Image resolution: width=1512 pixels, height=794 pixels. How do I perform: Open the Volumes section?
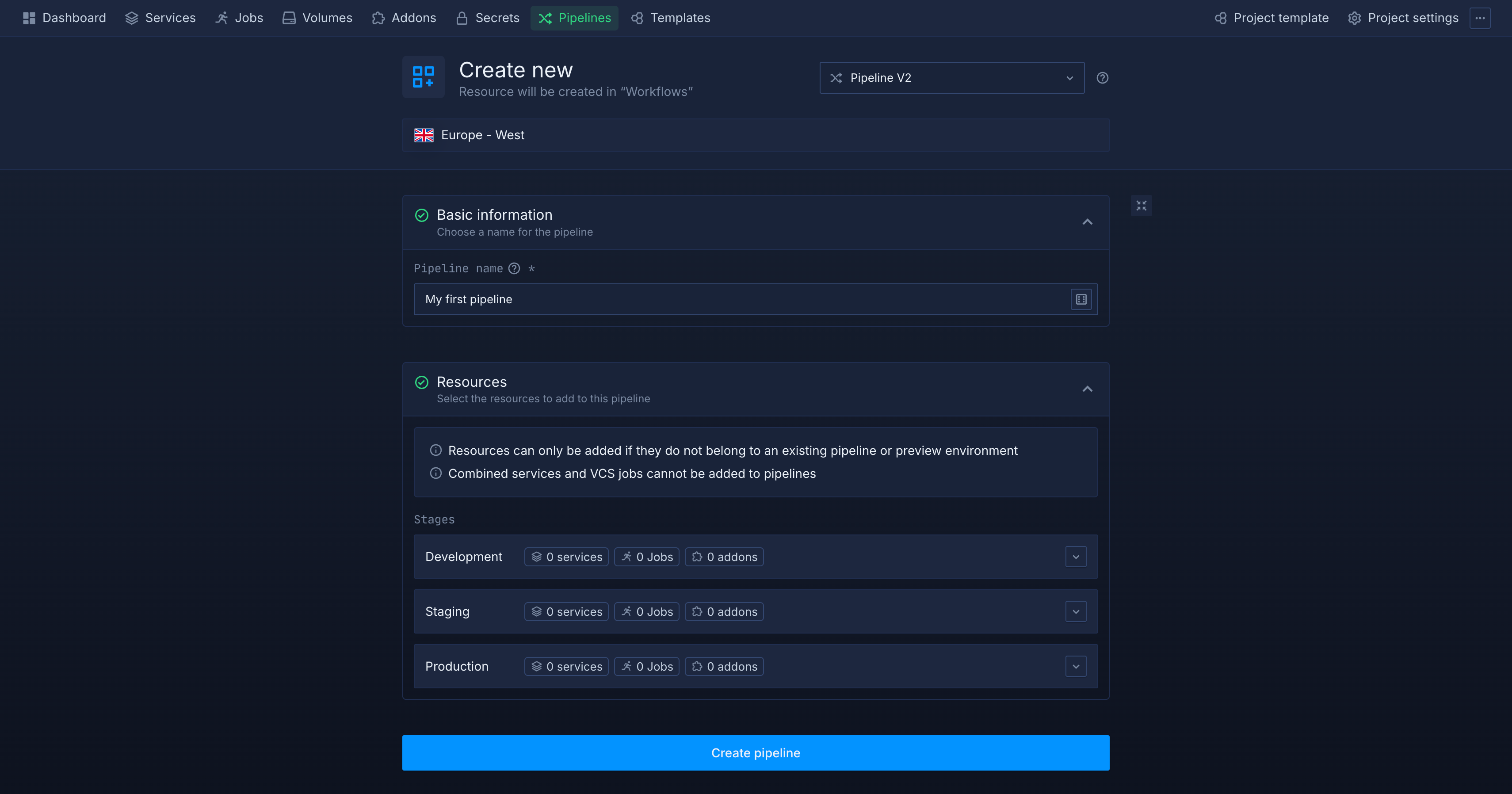317,18
